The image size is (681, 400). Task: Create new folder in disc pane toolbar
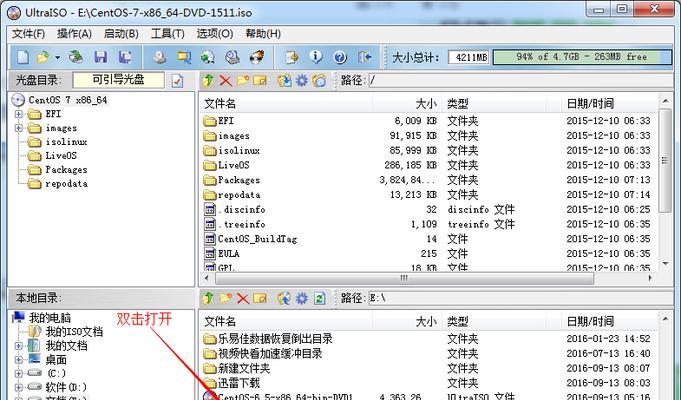[243, 80]
